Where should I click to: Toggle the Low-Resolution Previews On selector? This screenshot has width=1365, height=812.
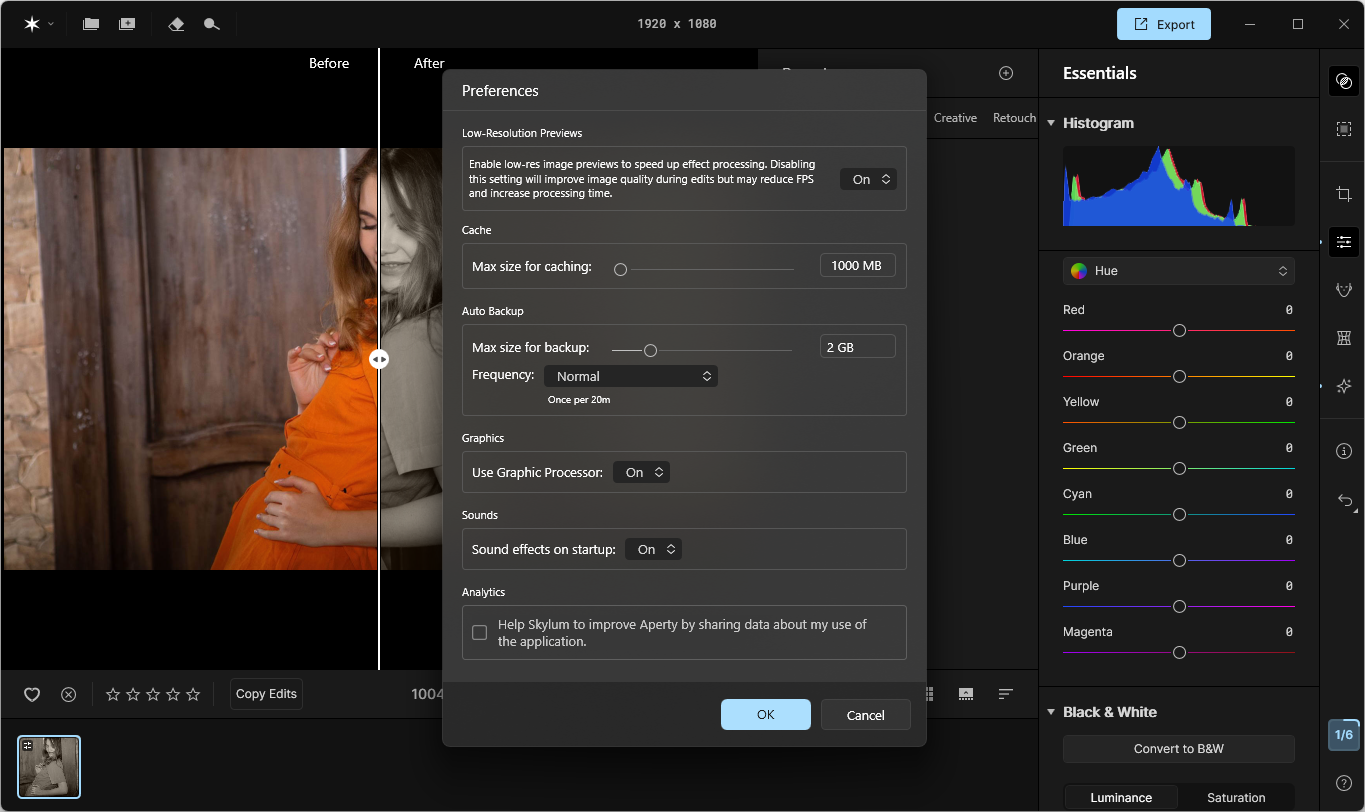(867, 180)
